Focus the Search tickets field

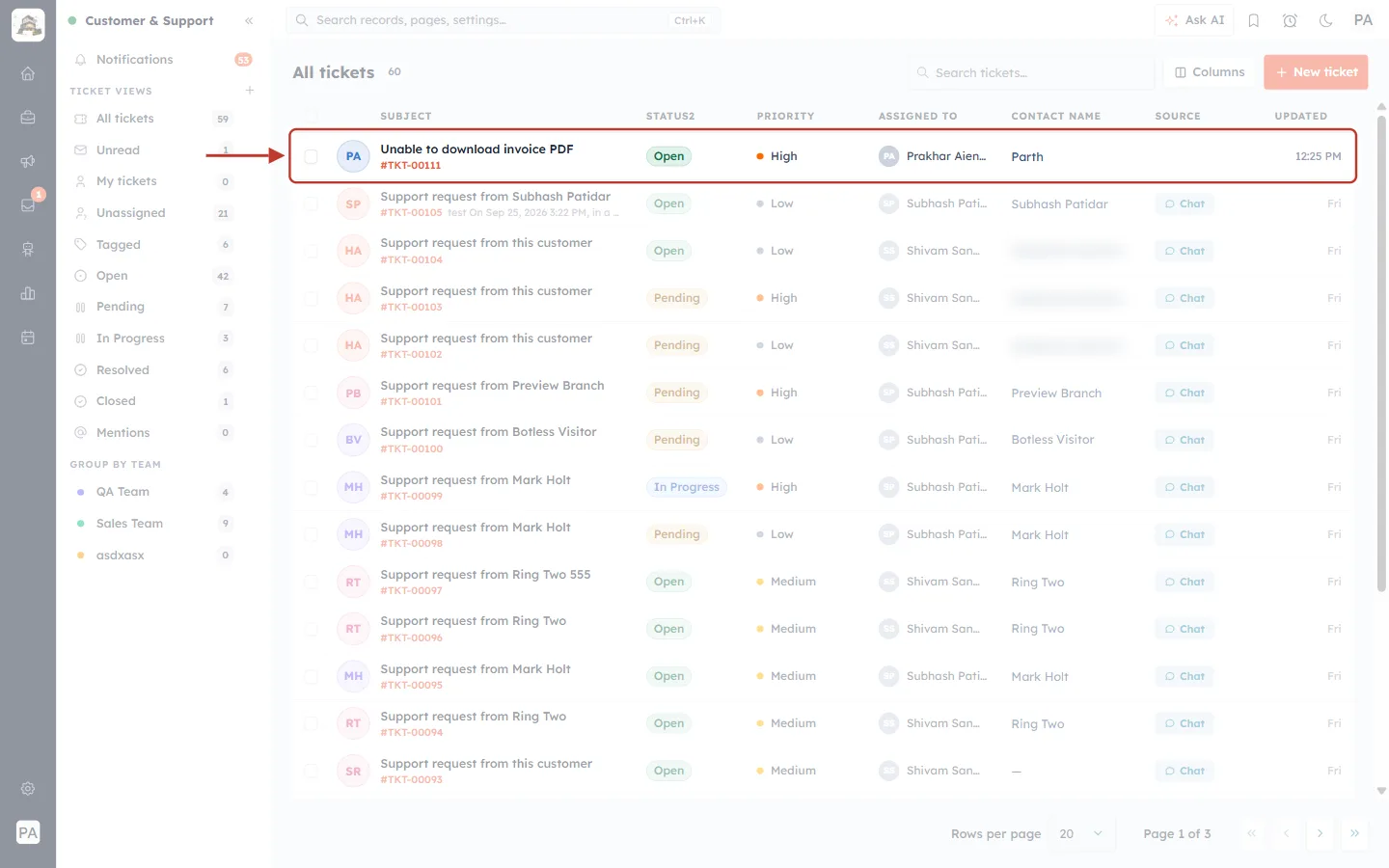1031,72
